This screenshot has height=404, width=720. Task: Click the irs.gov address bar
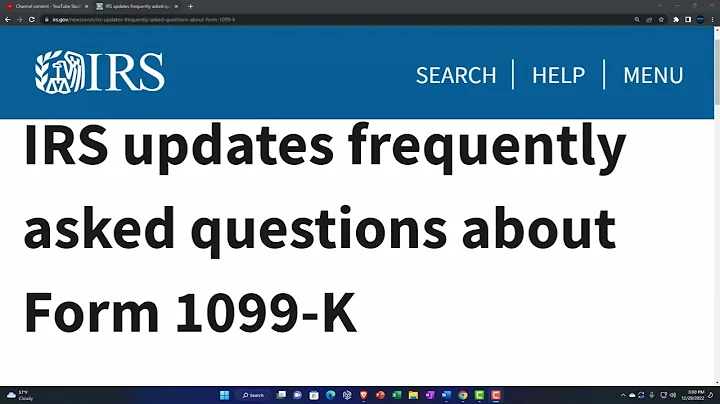340,20
